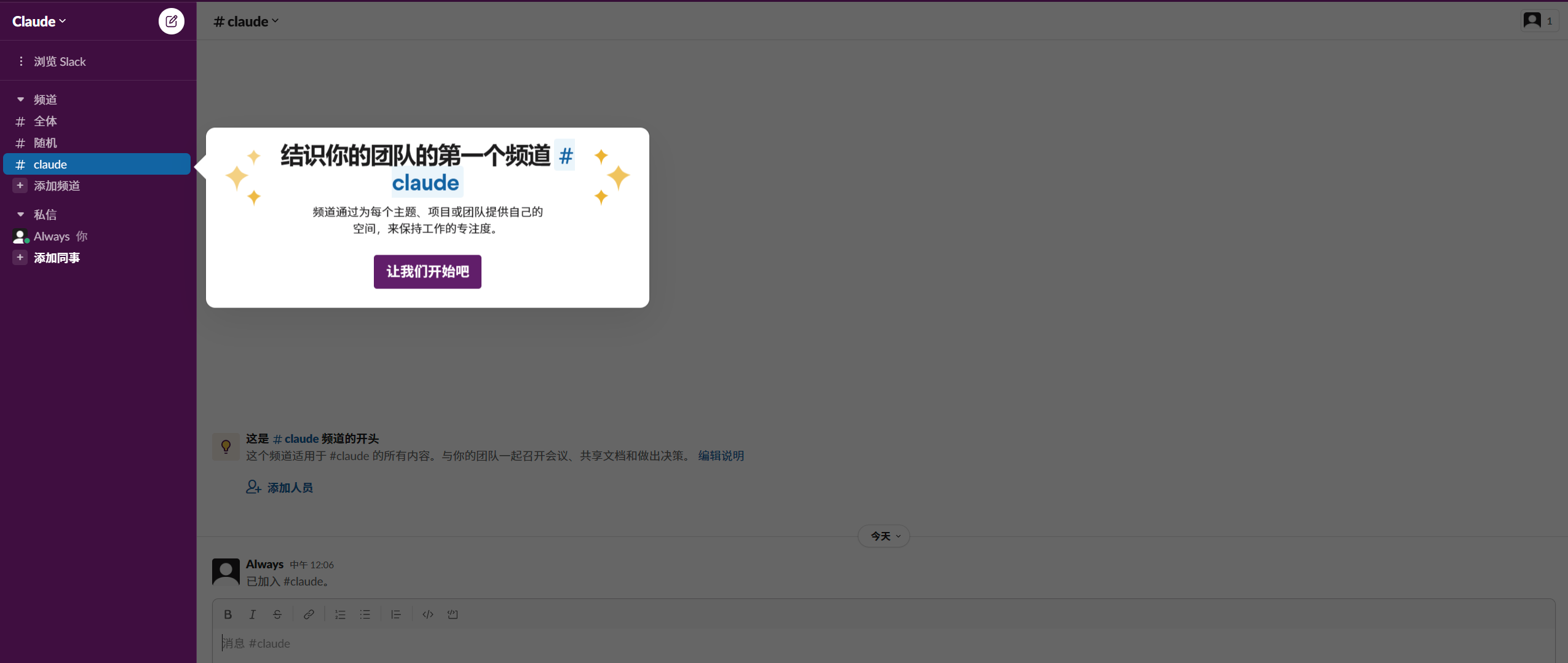Toggle code block formatting
Screen dimensions: 1568x663
coord(453,614)
